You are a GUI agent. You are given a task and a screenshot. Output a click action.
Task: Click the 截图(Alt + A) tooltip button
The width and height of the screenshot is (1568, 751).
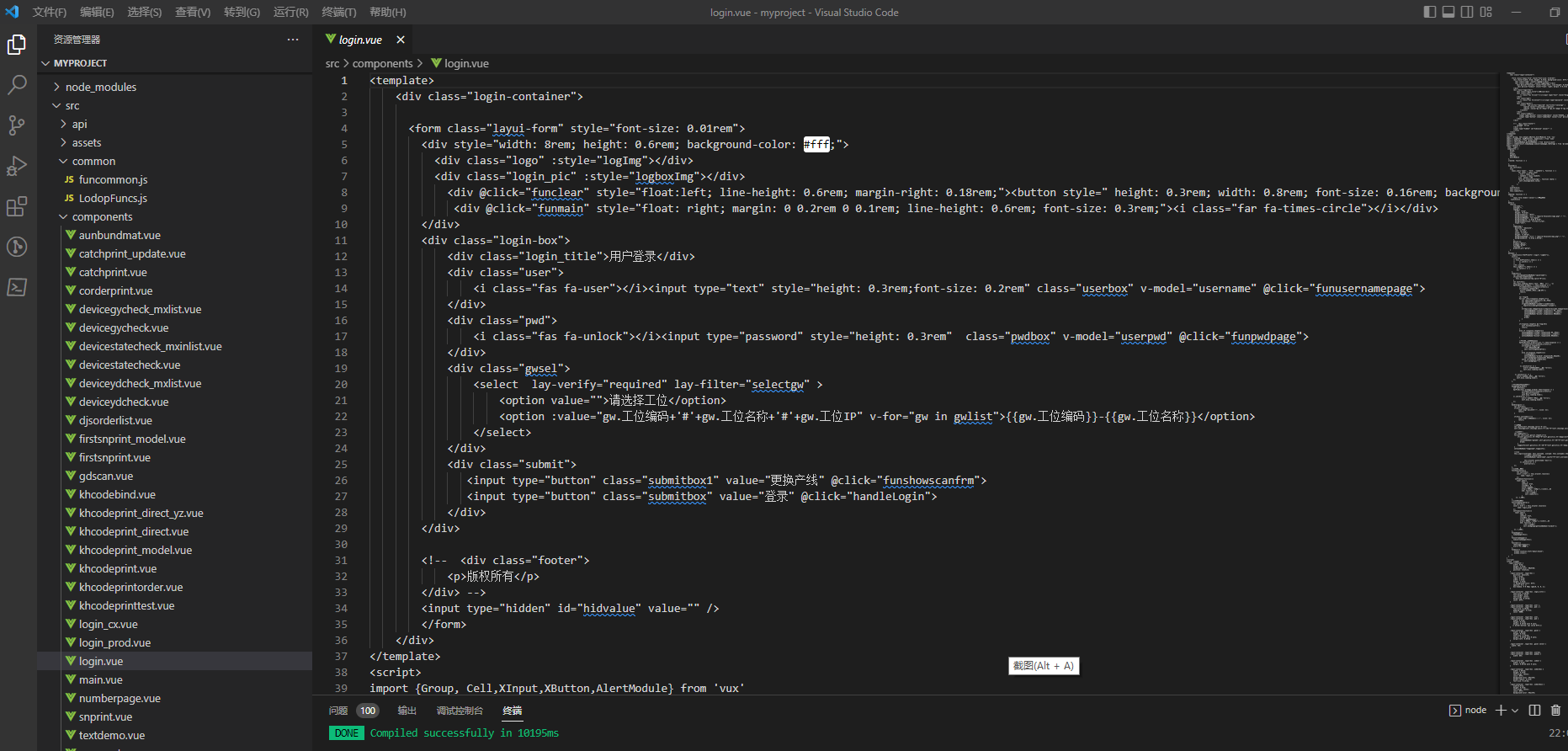pos(1044,665)
